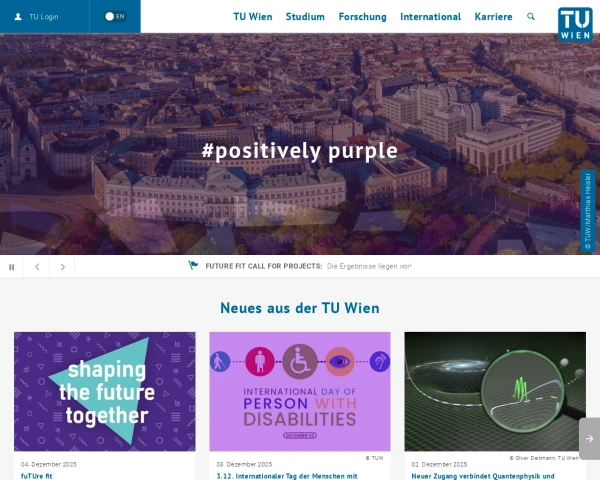Pause the hero slideshow
The height and width of the screenshot is (480, 600).
(x=11, y=267)
